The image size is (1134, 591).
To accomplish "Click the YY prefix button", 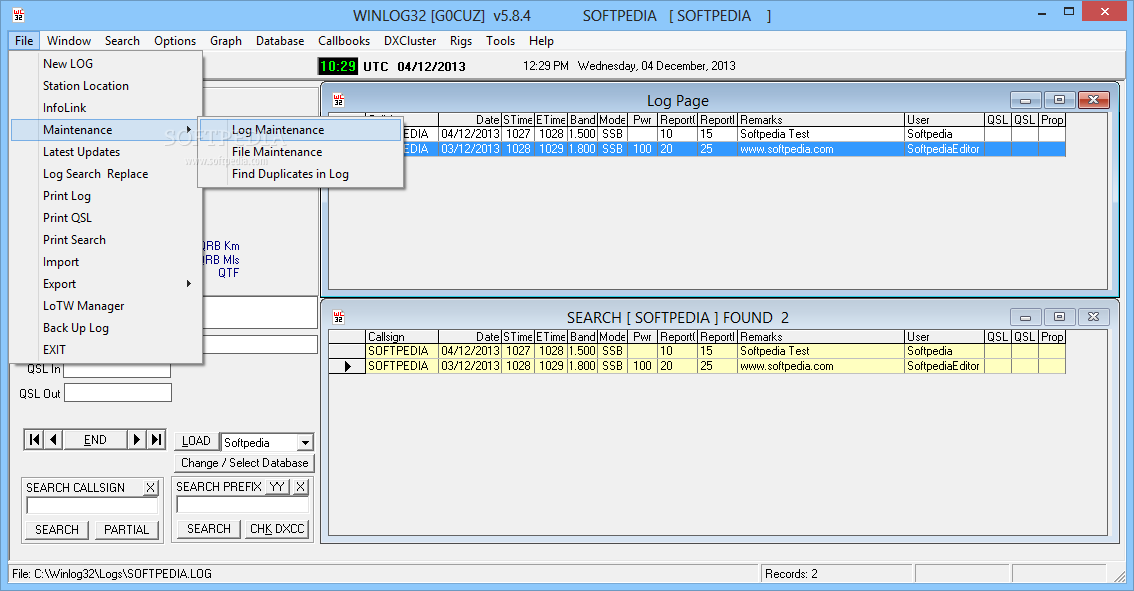I will pos(277,487).
